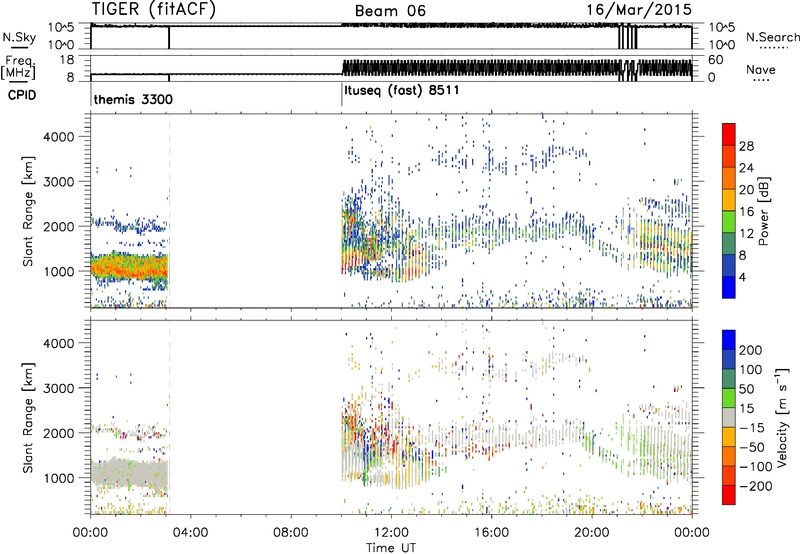Screen dimensions: 800x554
Task: Click the gray segment of Velocity colorbar
Action: [x=729, y=418]
